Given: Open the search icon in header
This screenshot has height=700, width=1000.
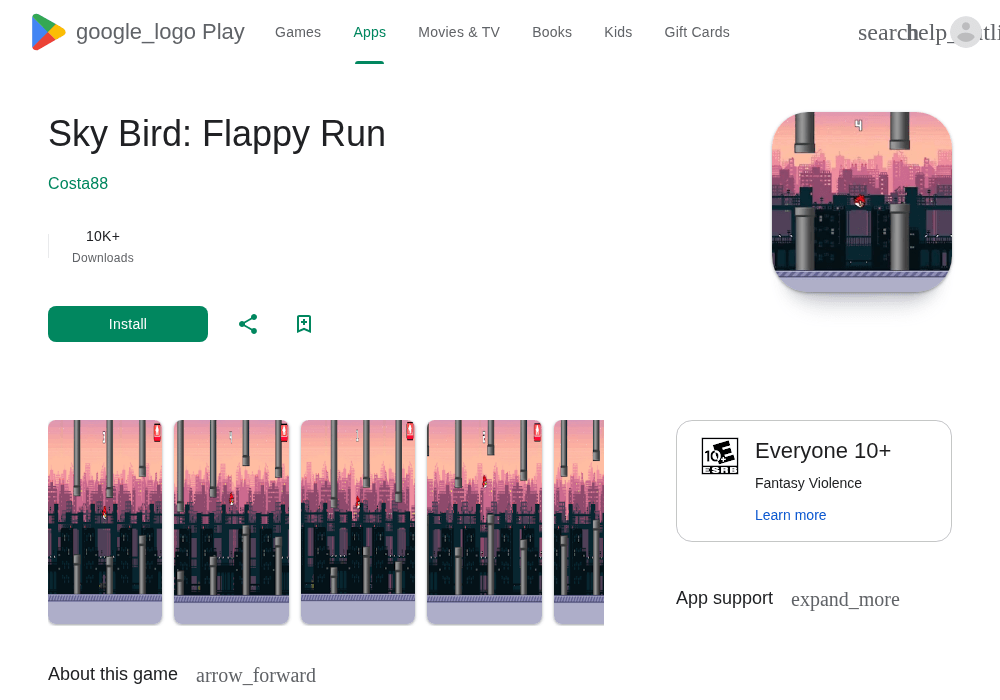Looking at the screenshot, I should pos(882,33).
